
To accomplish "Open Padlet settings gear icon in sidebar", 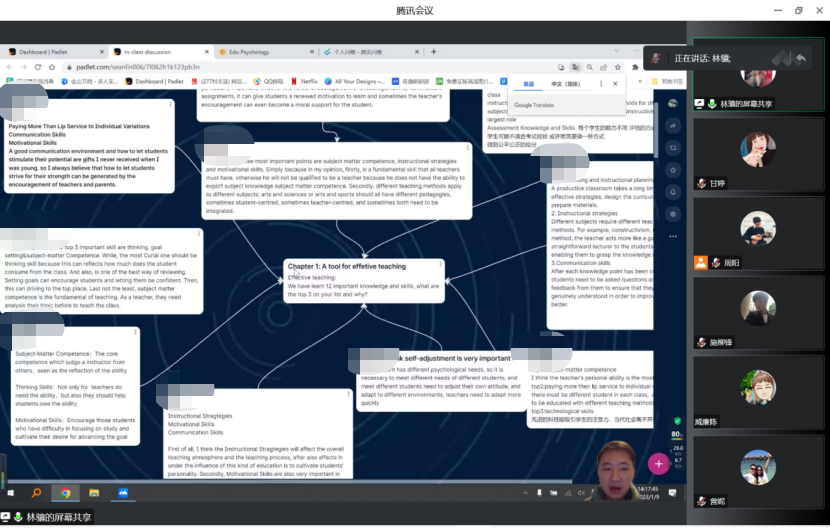I will pyautogui.click(x=673, y=213).
